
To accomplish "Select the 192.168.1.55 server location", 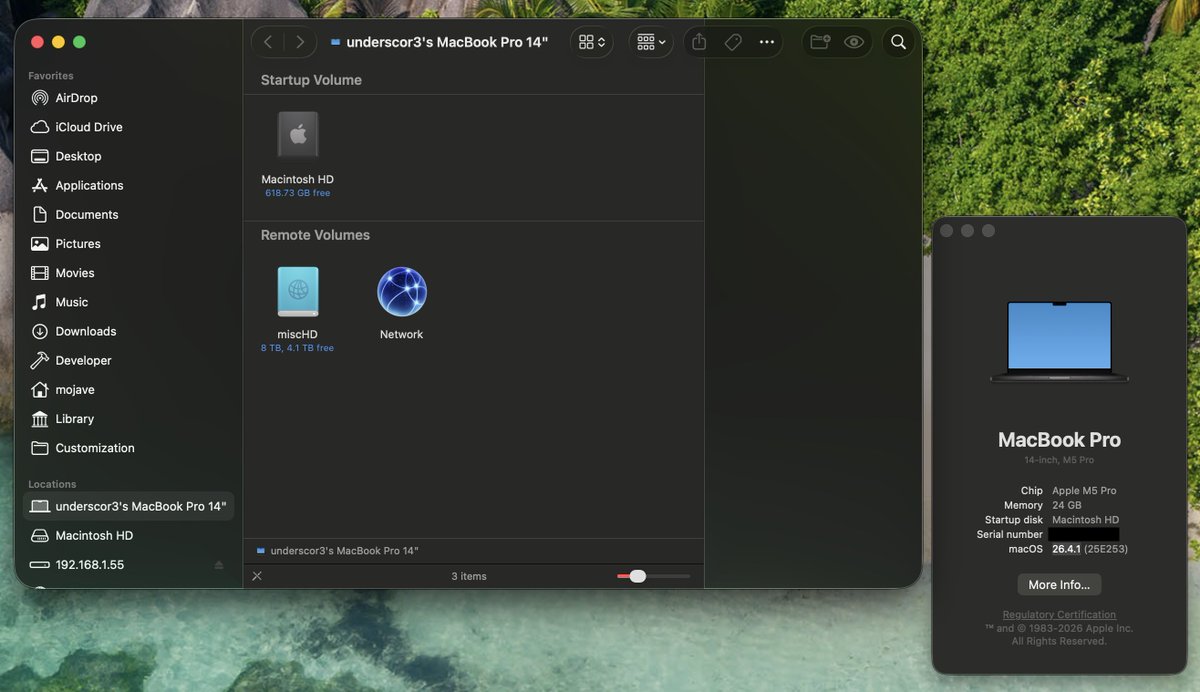I will tap(128, 564).
